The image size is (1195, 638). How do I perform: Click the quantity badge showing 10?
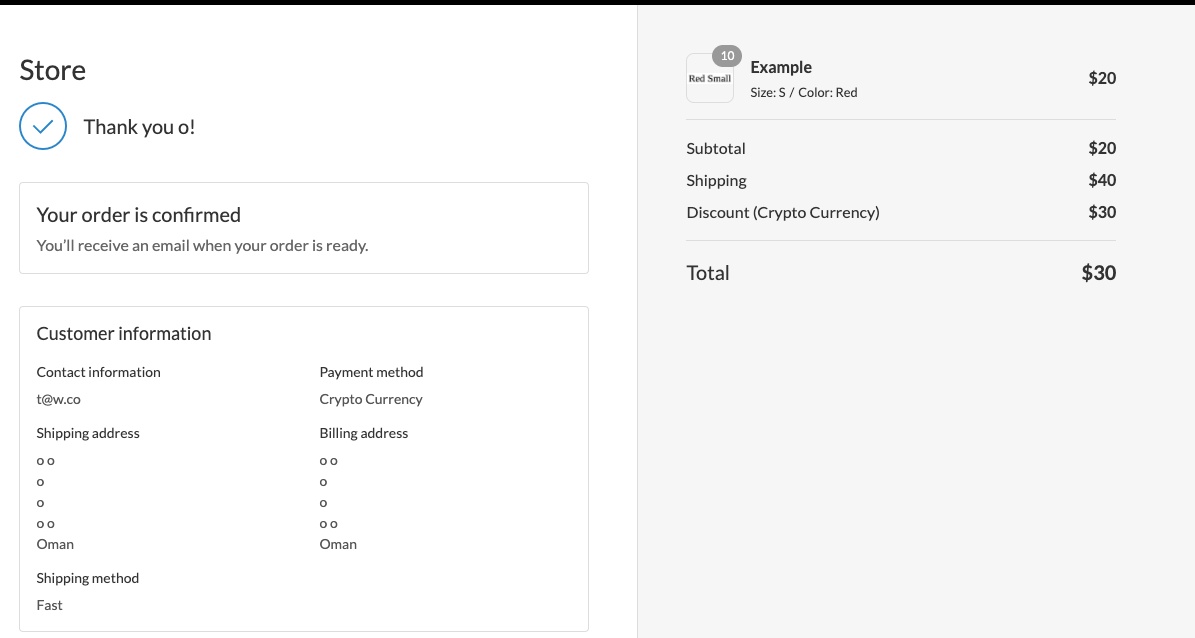(727, 56)
